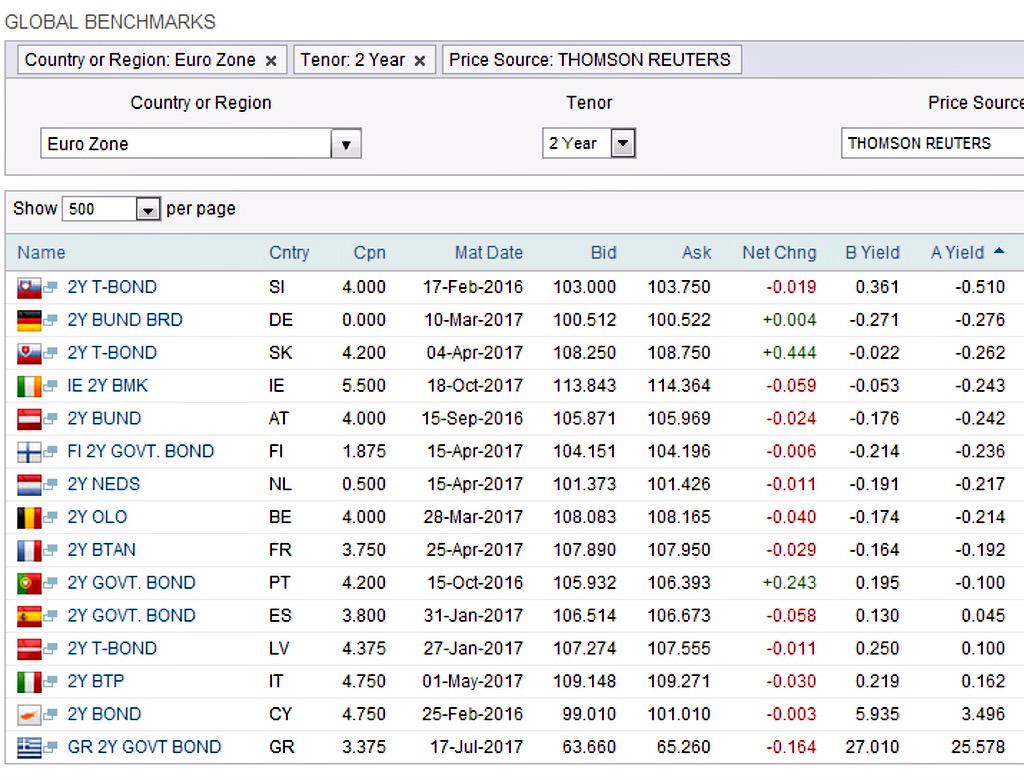Click the Austrian flag icon for 2Y BUND
Viewport: 1024px width, 780px height.
(x=29, y=419)
